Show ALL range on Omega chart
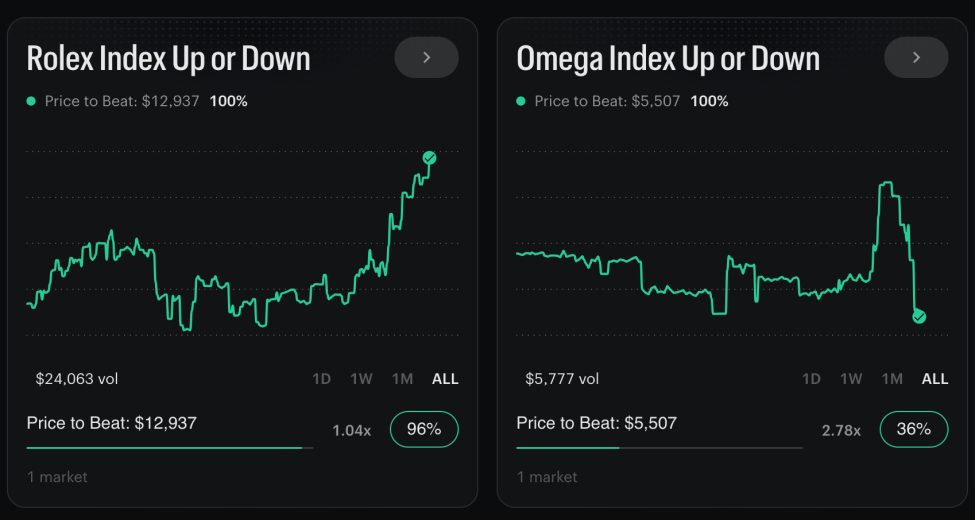The image size is (975, 520). 935,379
